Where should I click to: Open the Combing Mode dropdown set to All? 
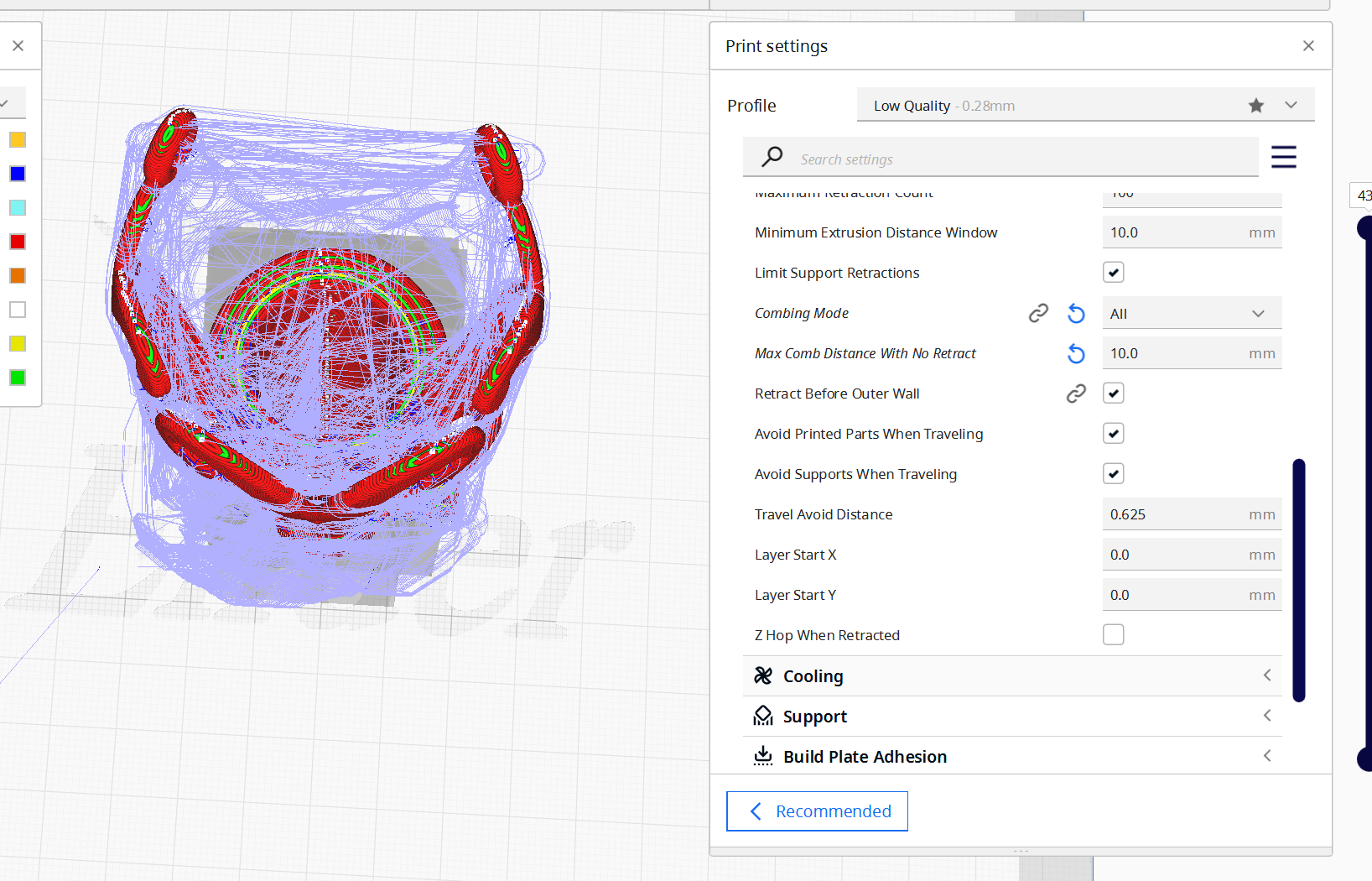coord(1192,312)
